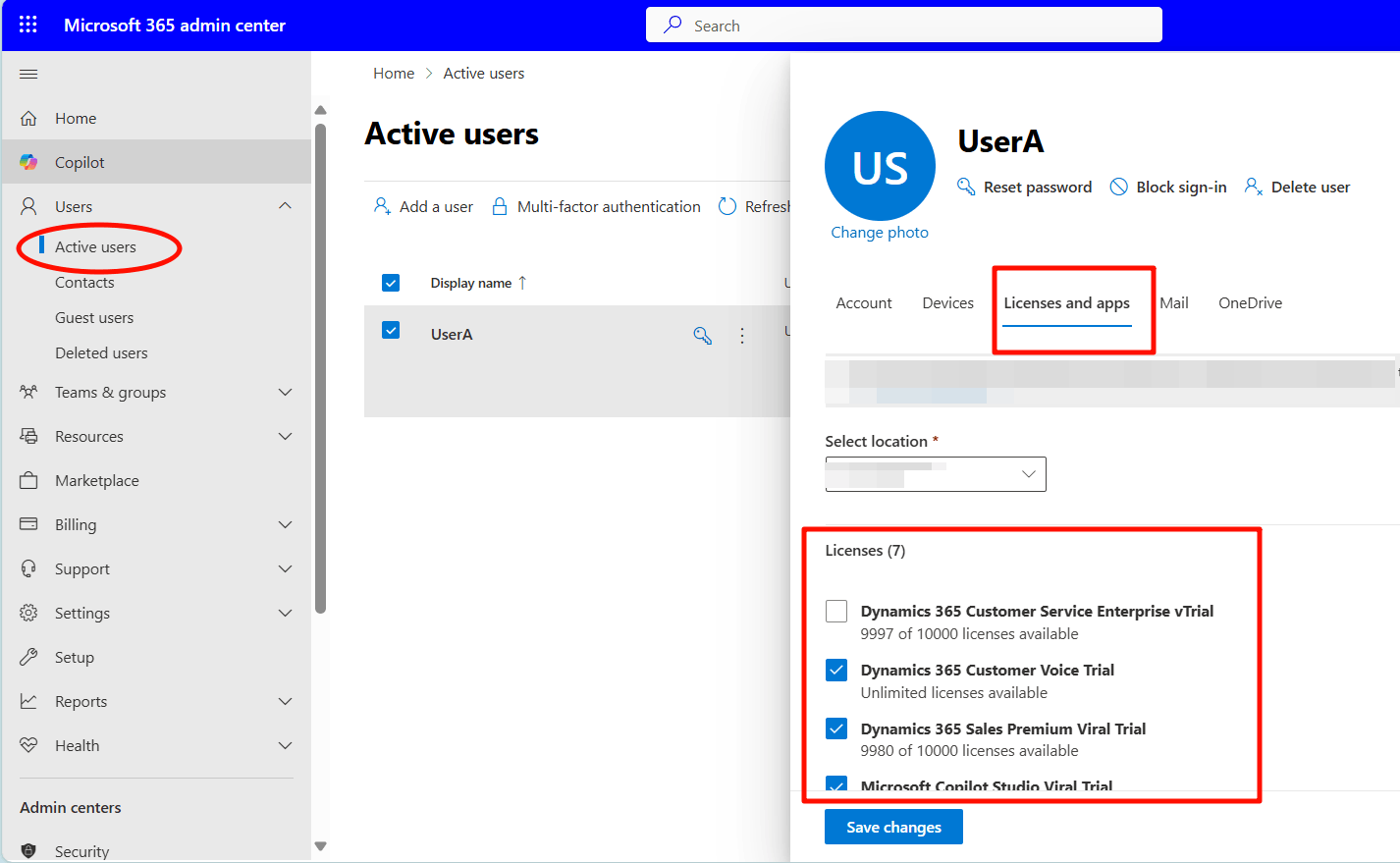Open Copilot from the sidebar icon
This screenshot has width=1400, height=863.
coord(28,162)
